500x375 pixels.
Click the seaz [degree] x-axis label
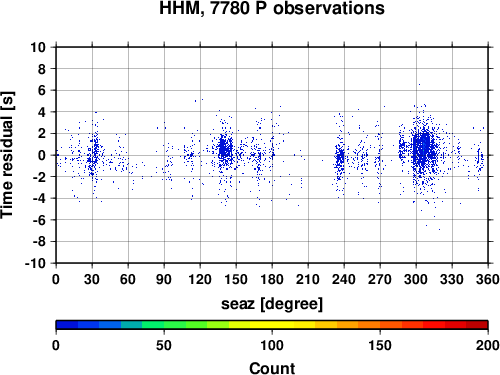click(272, 304)
